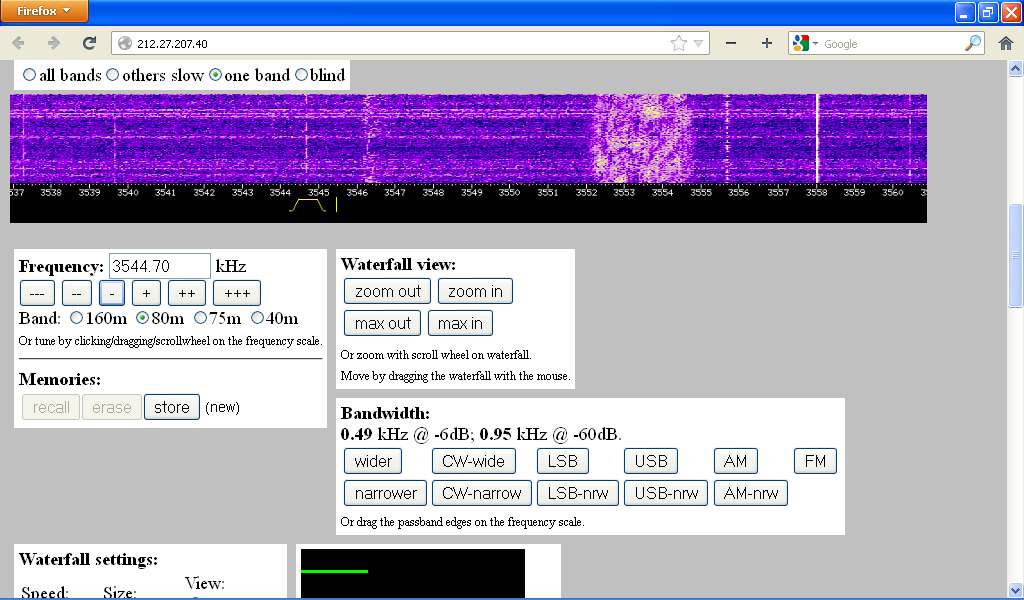Image resolution: width=1024 pixels, height=600 pixels.
Task: Reload the page with the refresh icon
Action: 89,43
